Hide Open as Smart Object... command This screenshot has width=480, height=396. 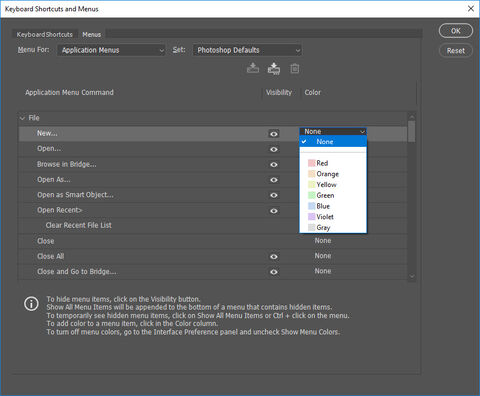tap(274, 195)
